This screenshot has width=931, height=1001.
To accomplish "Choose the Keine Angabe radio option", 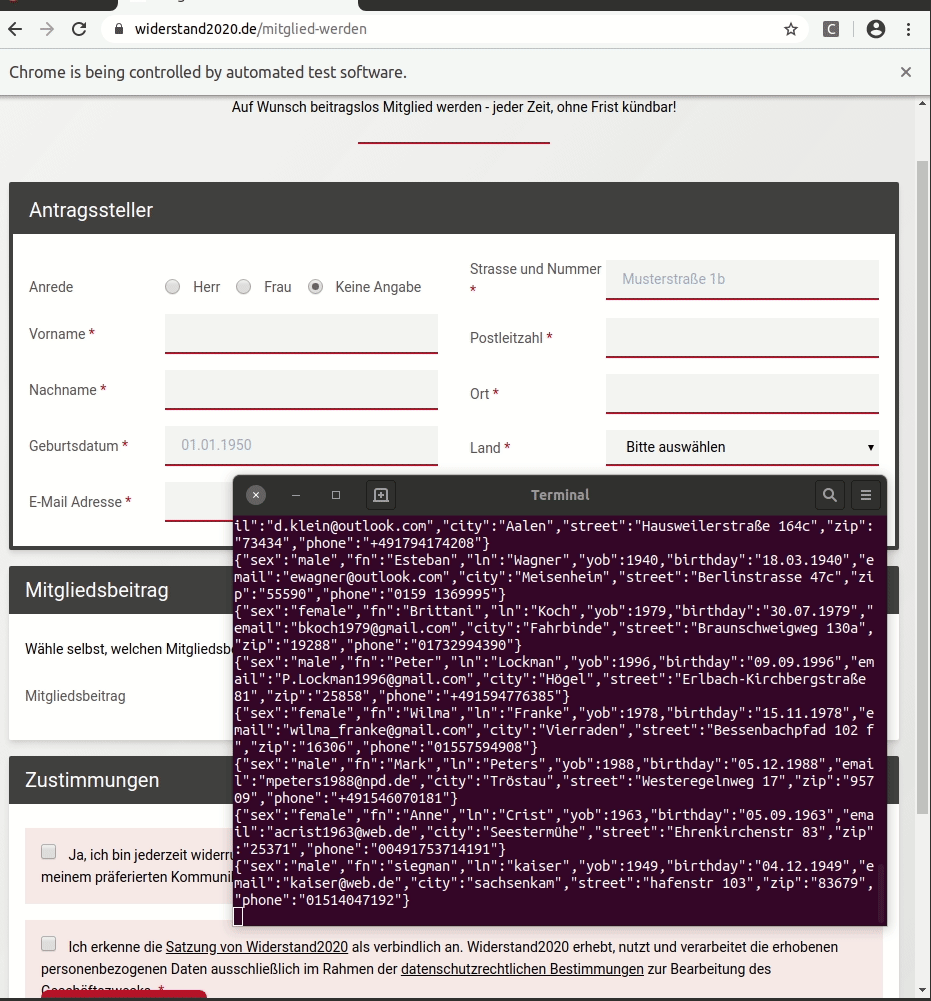I will click(315, 287).
